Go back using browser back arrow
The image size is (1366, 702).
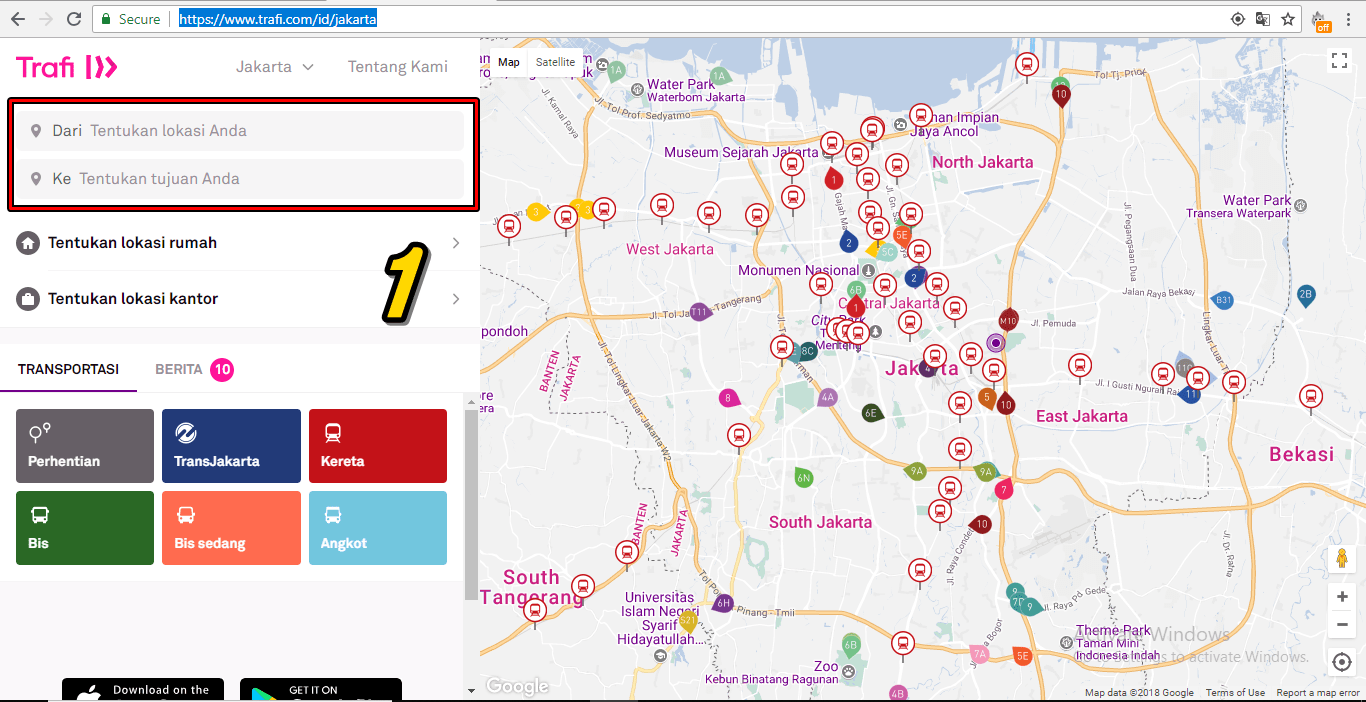tap(18, 19)
